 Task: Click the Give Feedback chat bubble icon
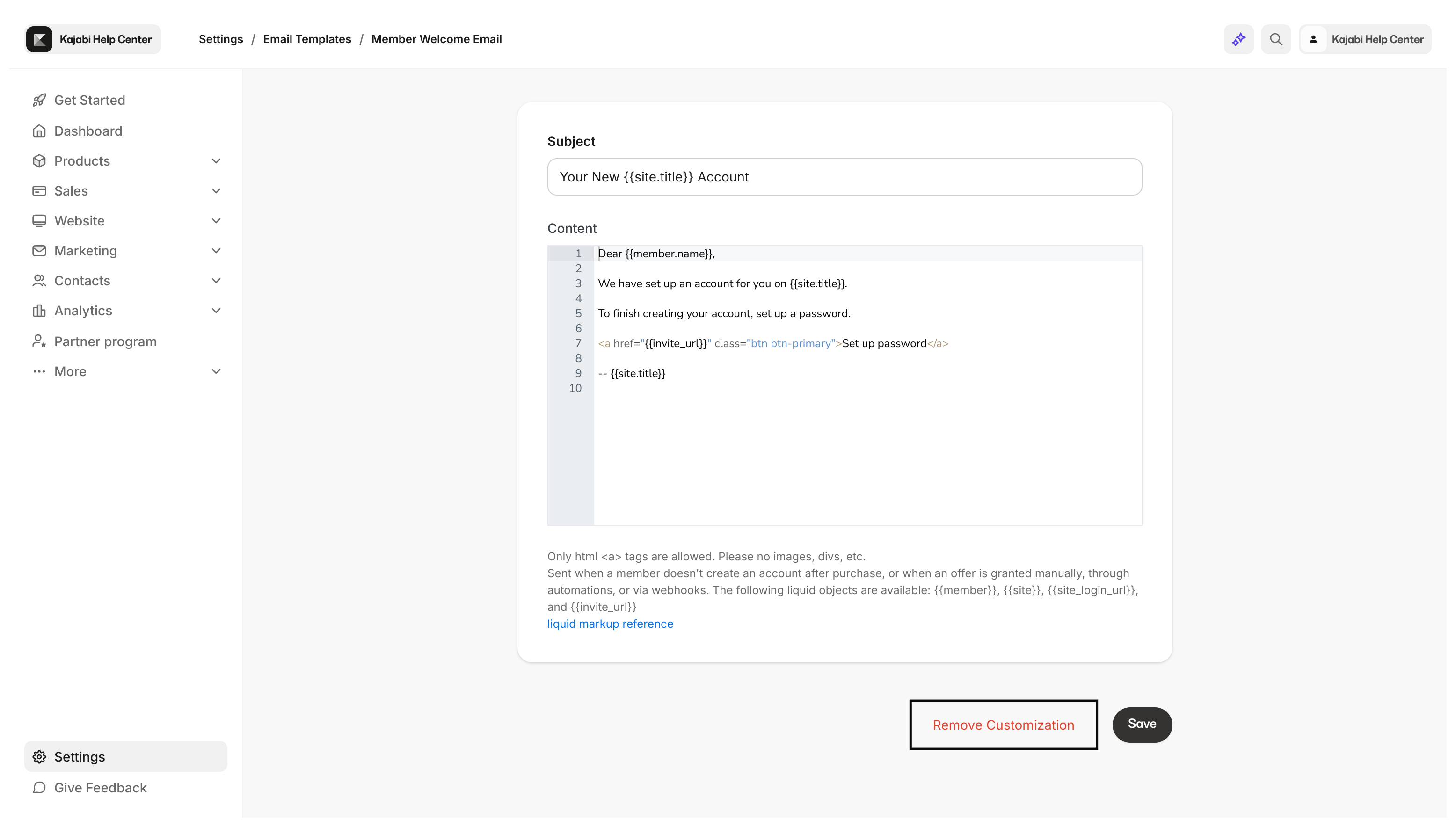(39, 788)
